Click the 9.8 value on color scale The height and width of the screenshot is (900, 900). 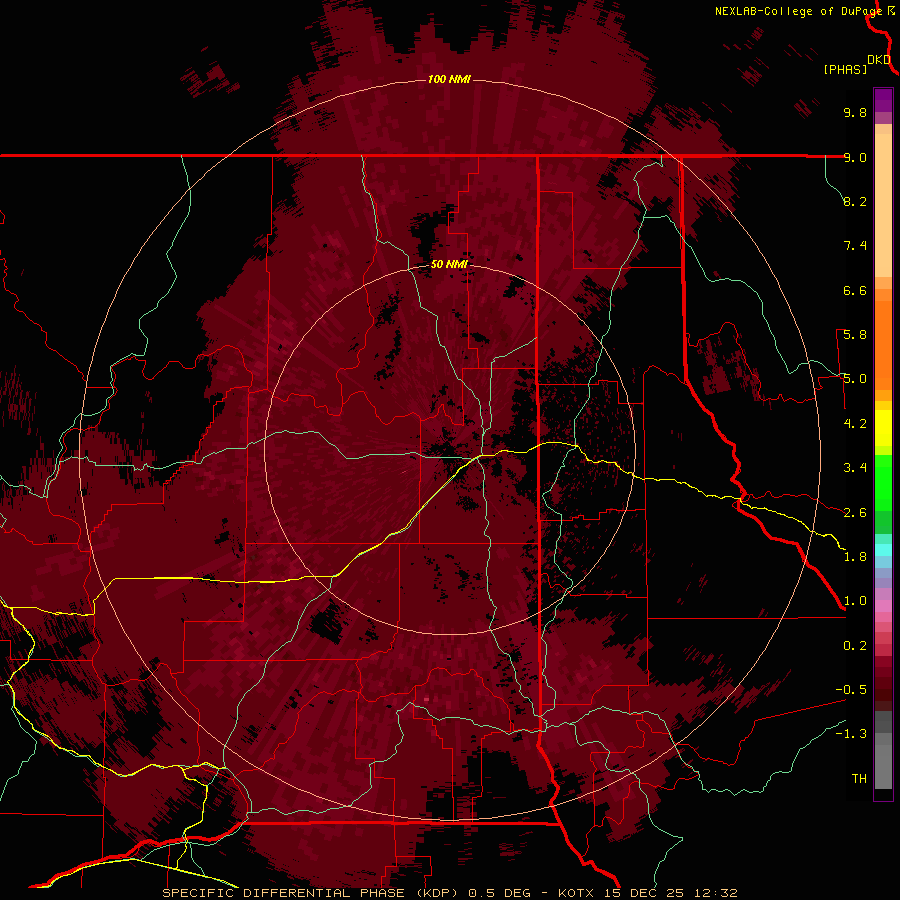(855, 112)
